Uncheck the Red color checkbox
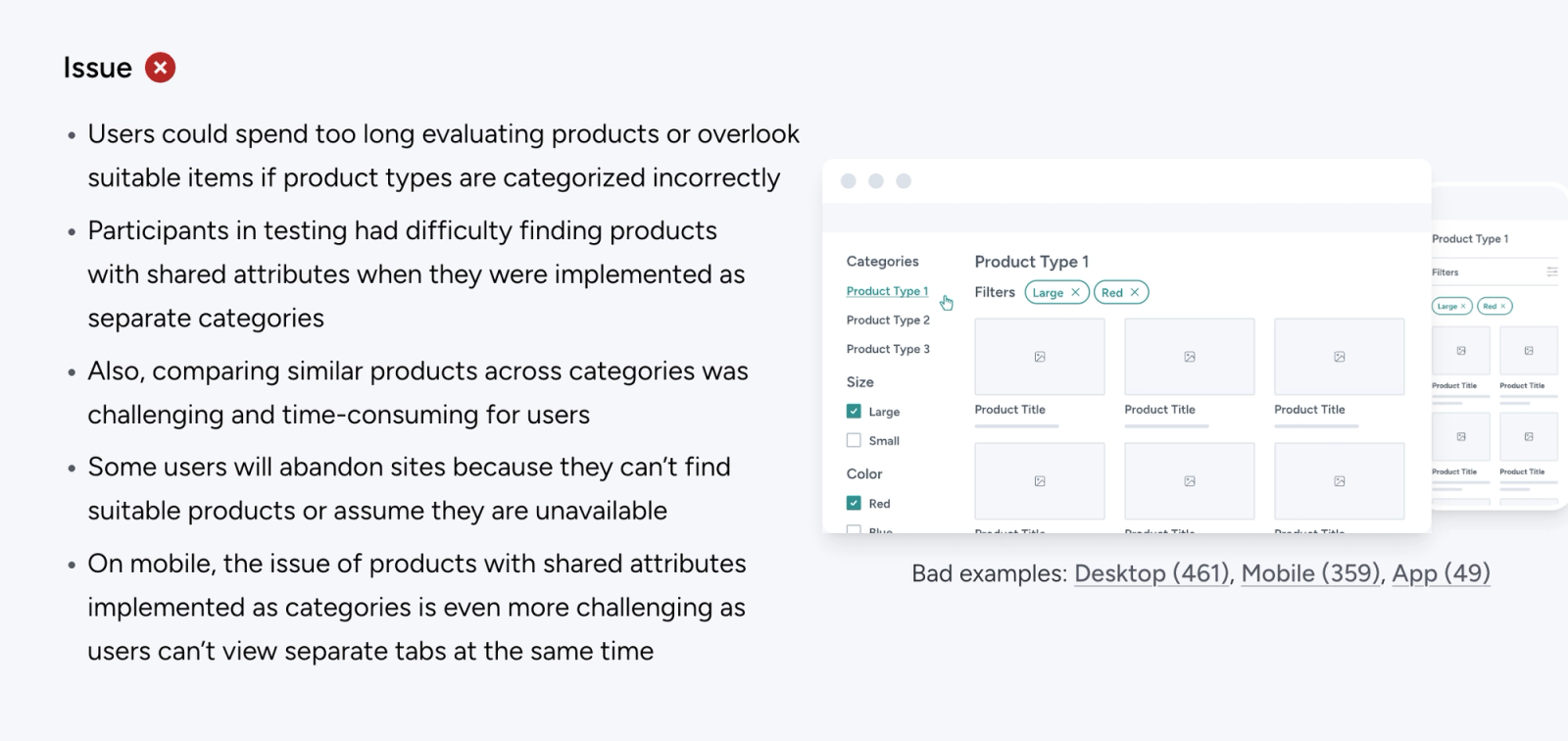 coord(854,503)
